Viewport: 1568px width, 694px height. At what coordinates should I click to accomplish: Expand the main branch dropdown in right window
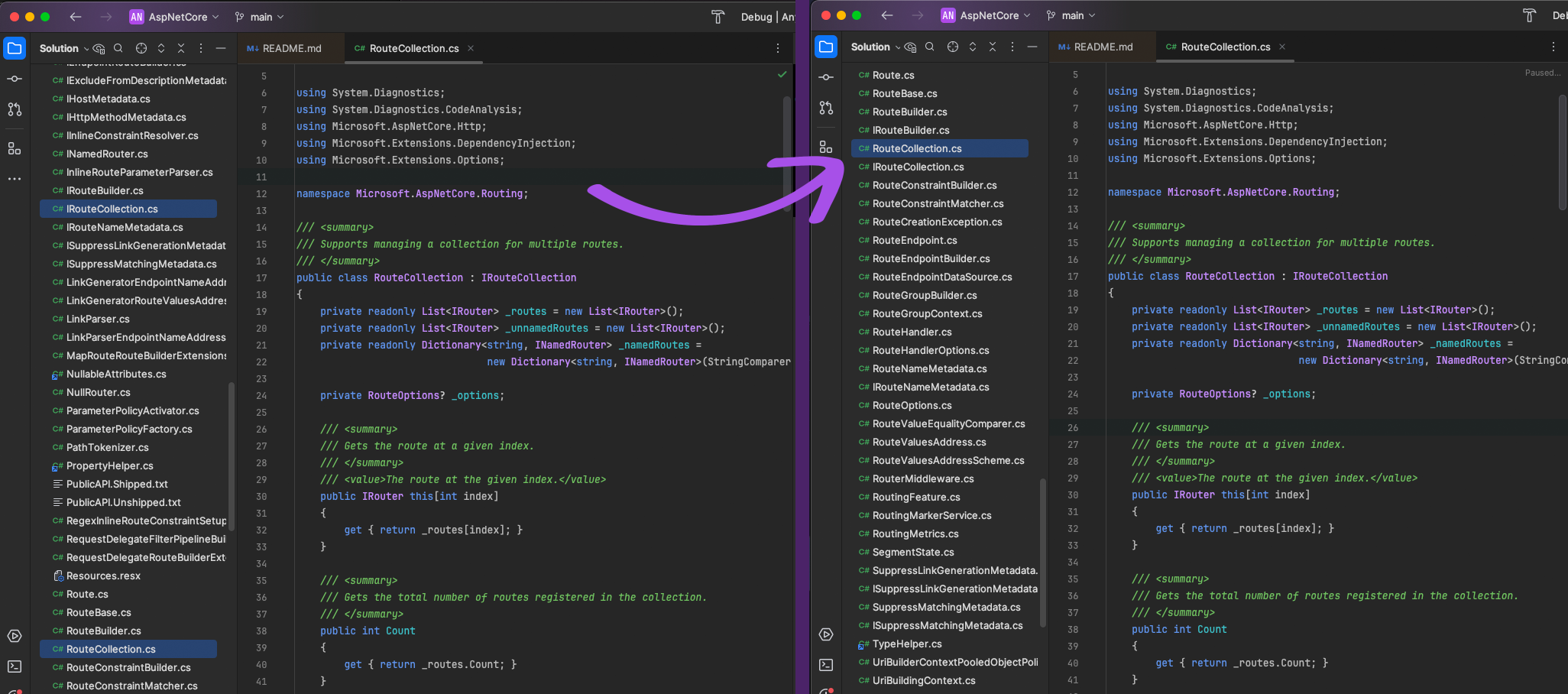(x=1071, y=15)
